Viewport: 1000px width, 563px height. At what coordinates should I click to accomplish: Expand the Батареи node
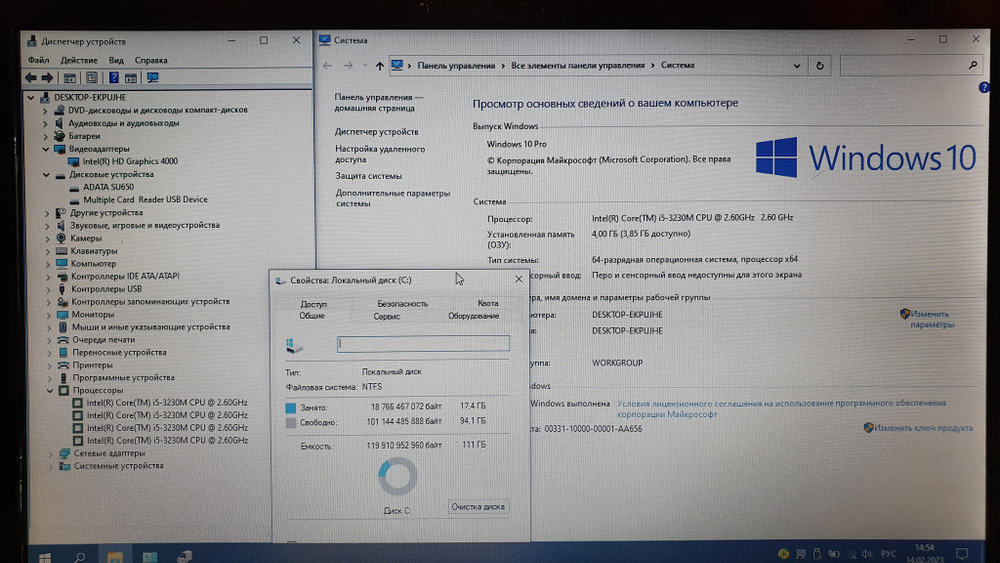(x=45, y=136)
